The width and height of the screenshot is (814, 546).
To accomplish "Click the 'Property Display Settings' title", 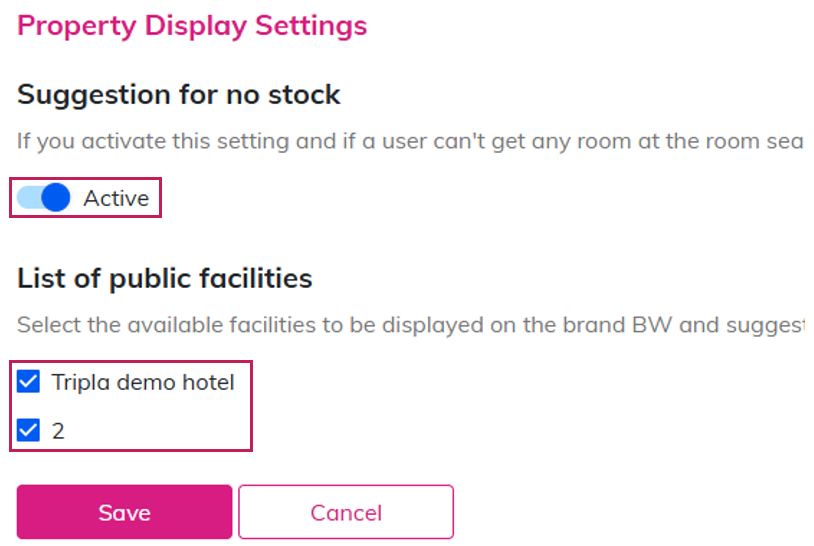I will coord(192,25).
